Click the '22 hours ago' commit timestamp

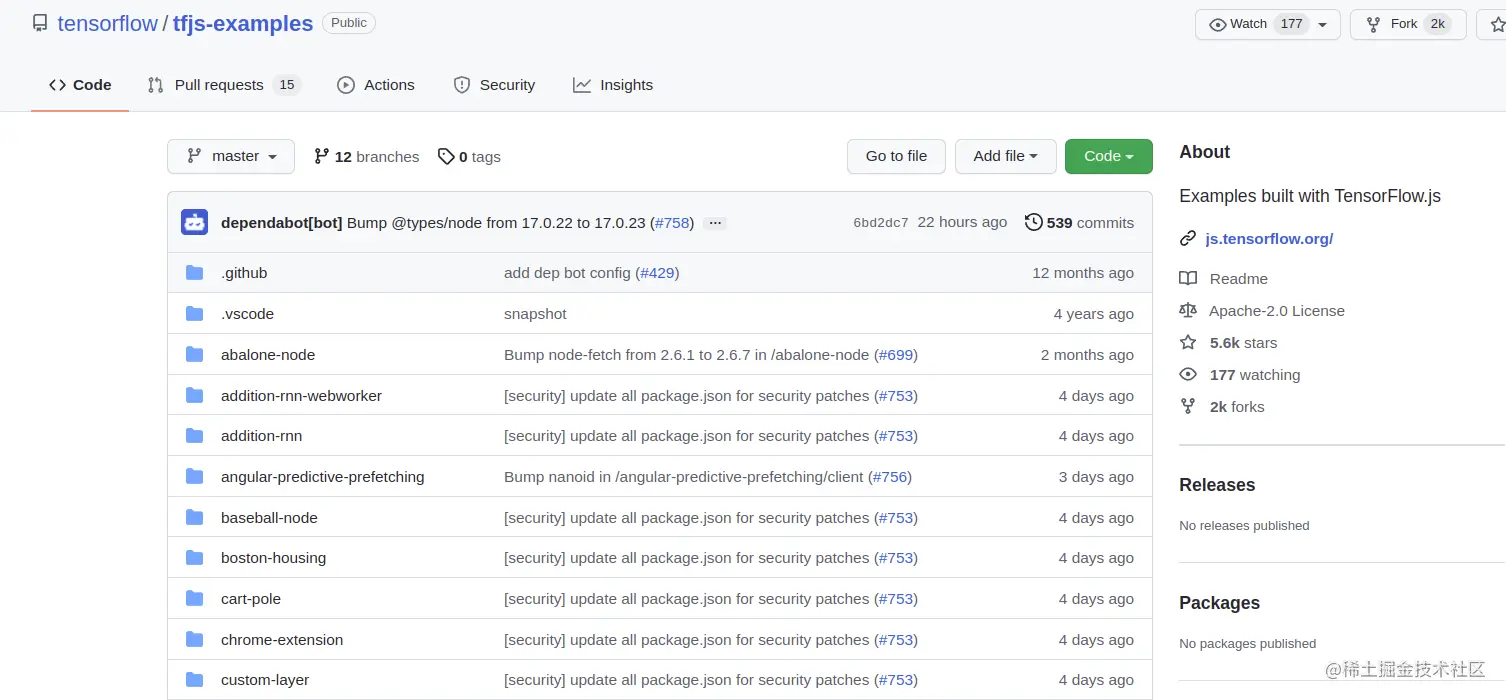962,222
